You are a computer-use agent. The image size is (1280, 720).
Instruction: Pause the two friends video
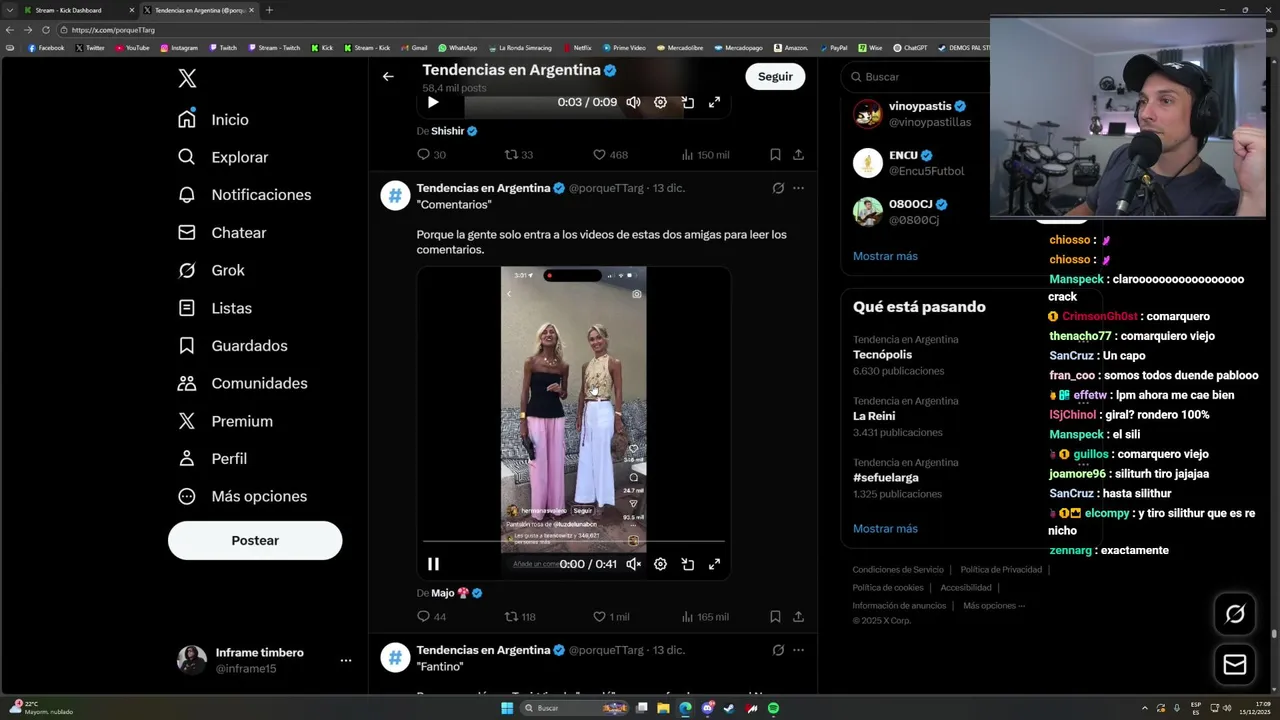point(433,564)
